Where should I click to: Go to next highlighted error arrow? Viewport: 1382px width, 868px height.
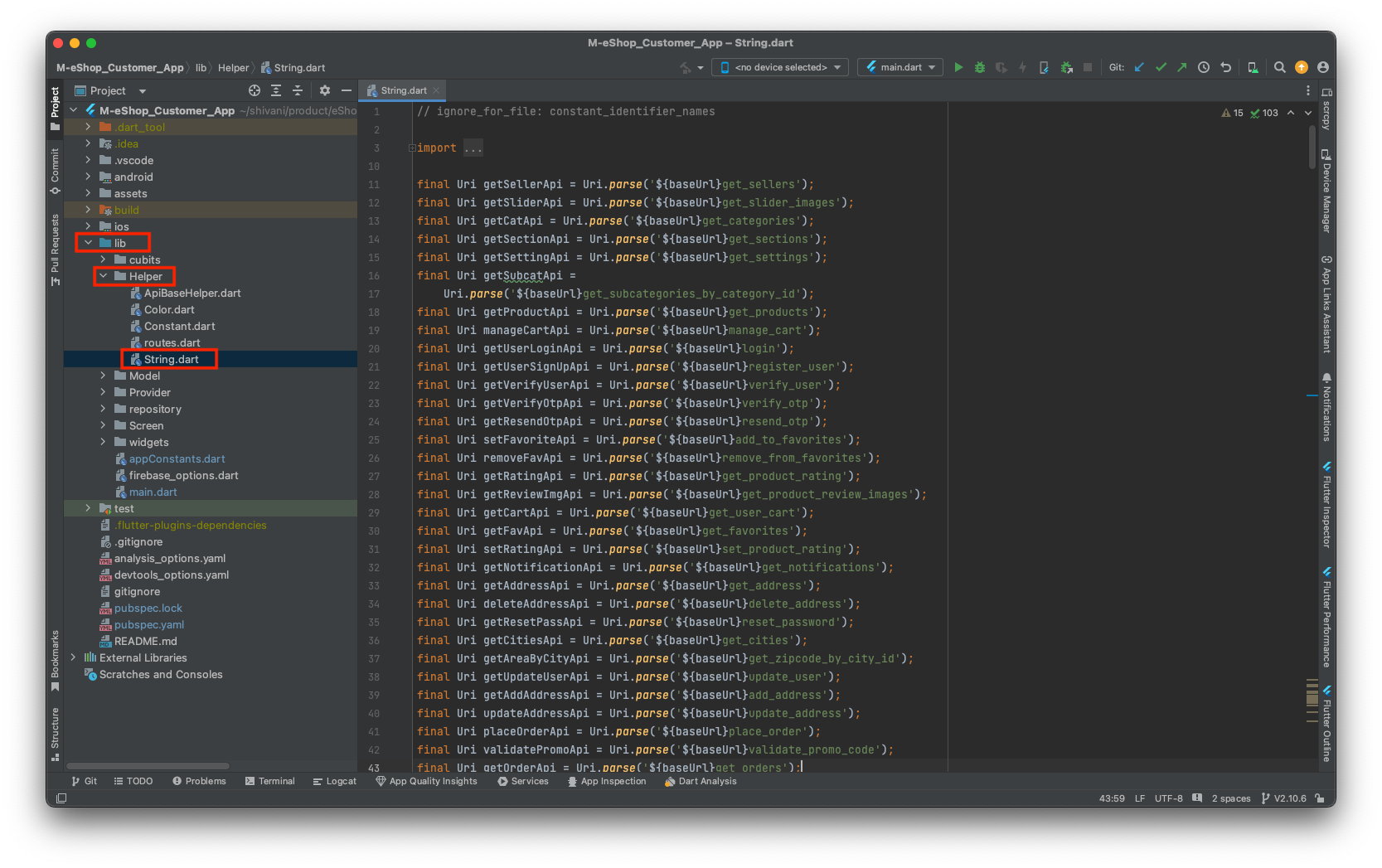point(1308,113)
